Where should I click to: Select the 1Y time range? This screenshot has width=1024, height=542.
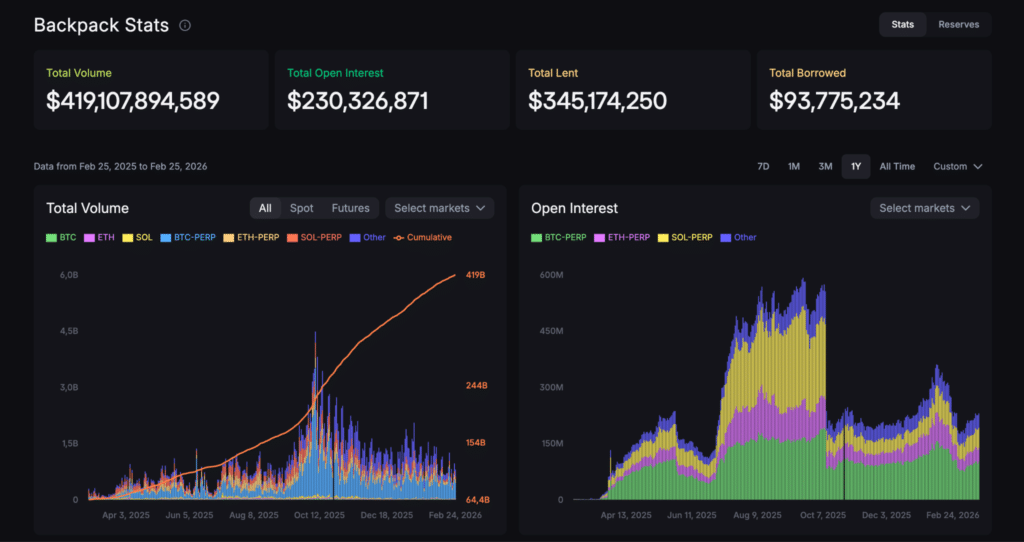tap(856, 167)
